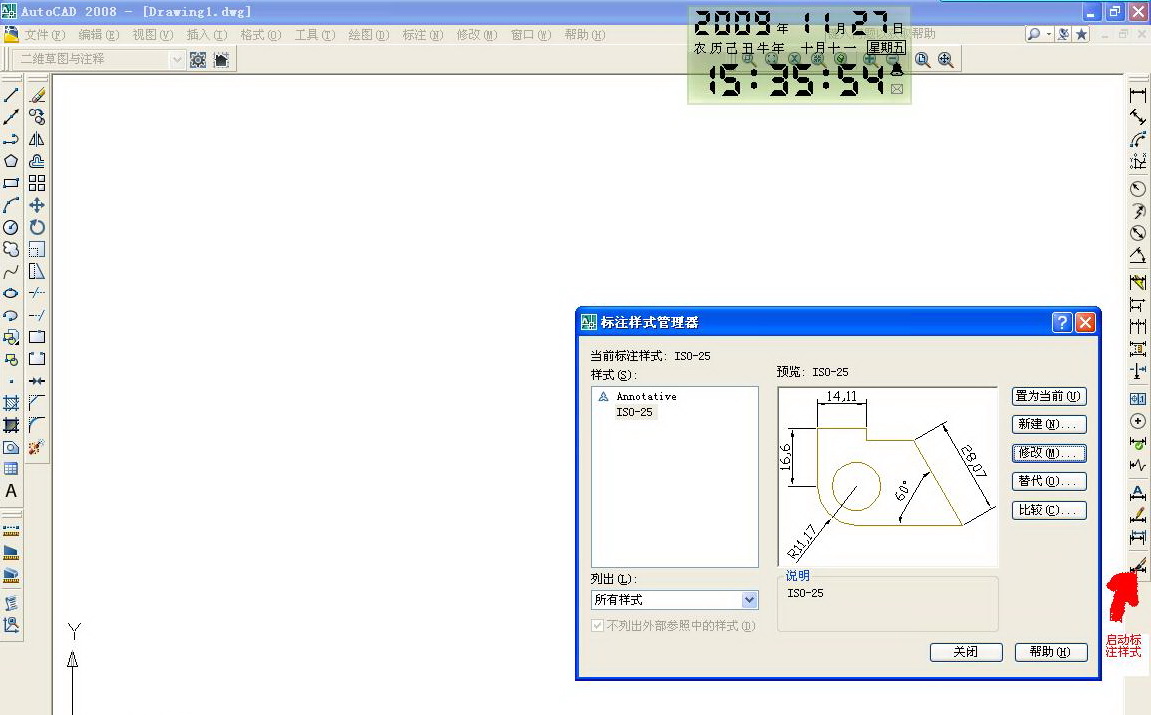The height and width of the screenshot is (715, 1151).
Task: Select the Hatch tool
Action: 11,403
